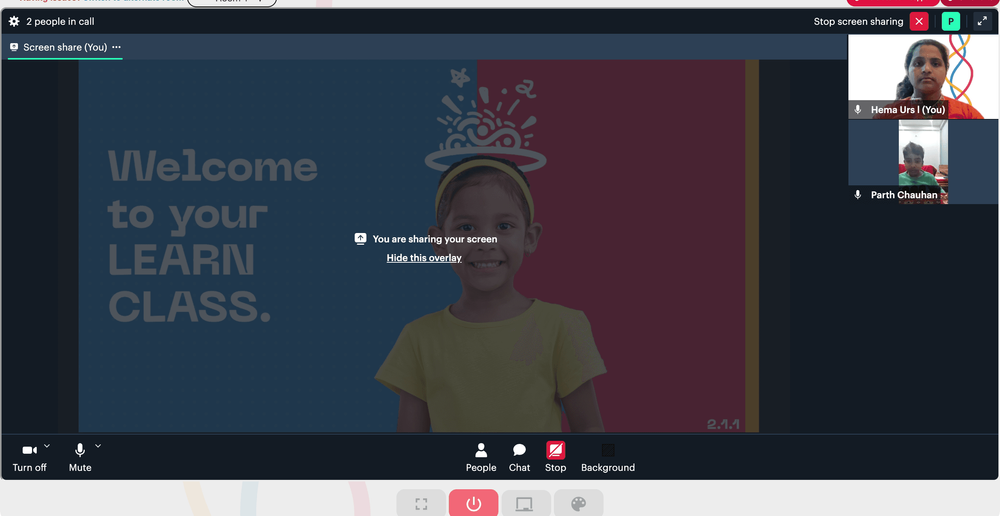The height and width of the screenshot is (516, 1000).
Task: Select the Screen share (You) tab
Action: (x=65, y=47)
